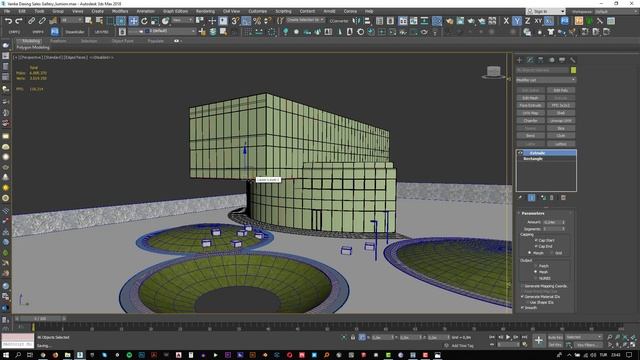Screen dimensions: 640x360
Task: Click the Auto Key button
Action: [555, 338]
